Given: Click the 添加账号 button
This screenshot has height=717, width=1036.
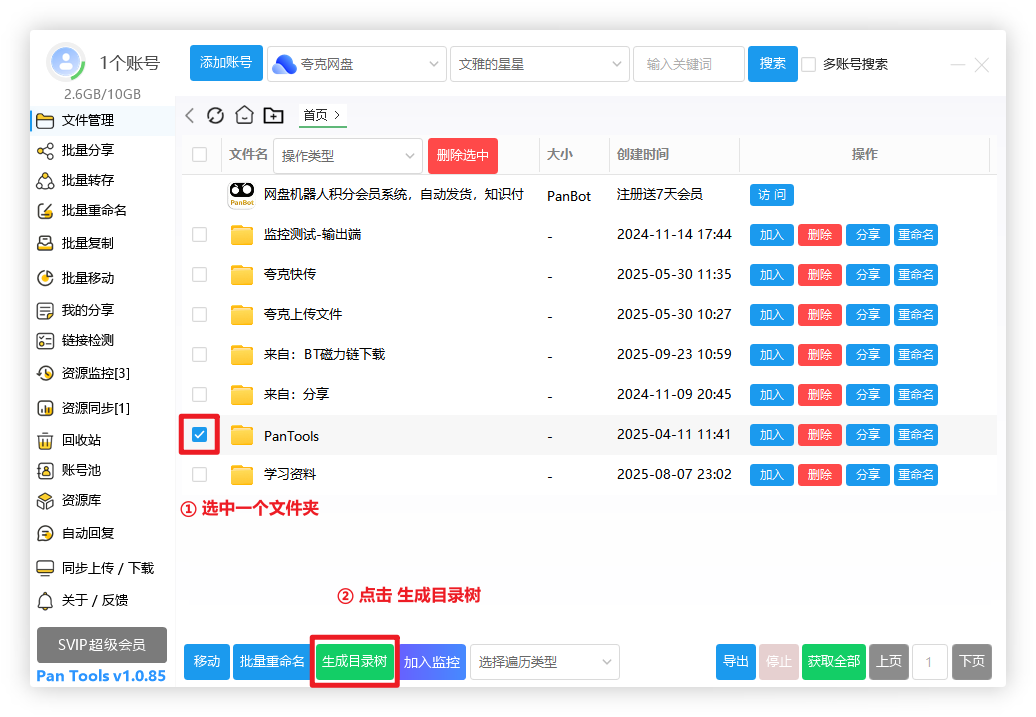Looking at the screenshot, I should 226,63.
